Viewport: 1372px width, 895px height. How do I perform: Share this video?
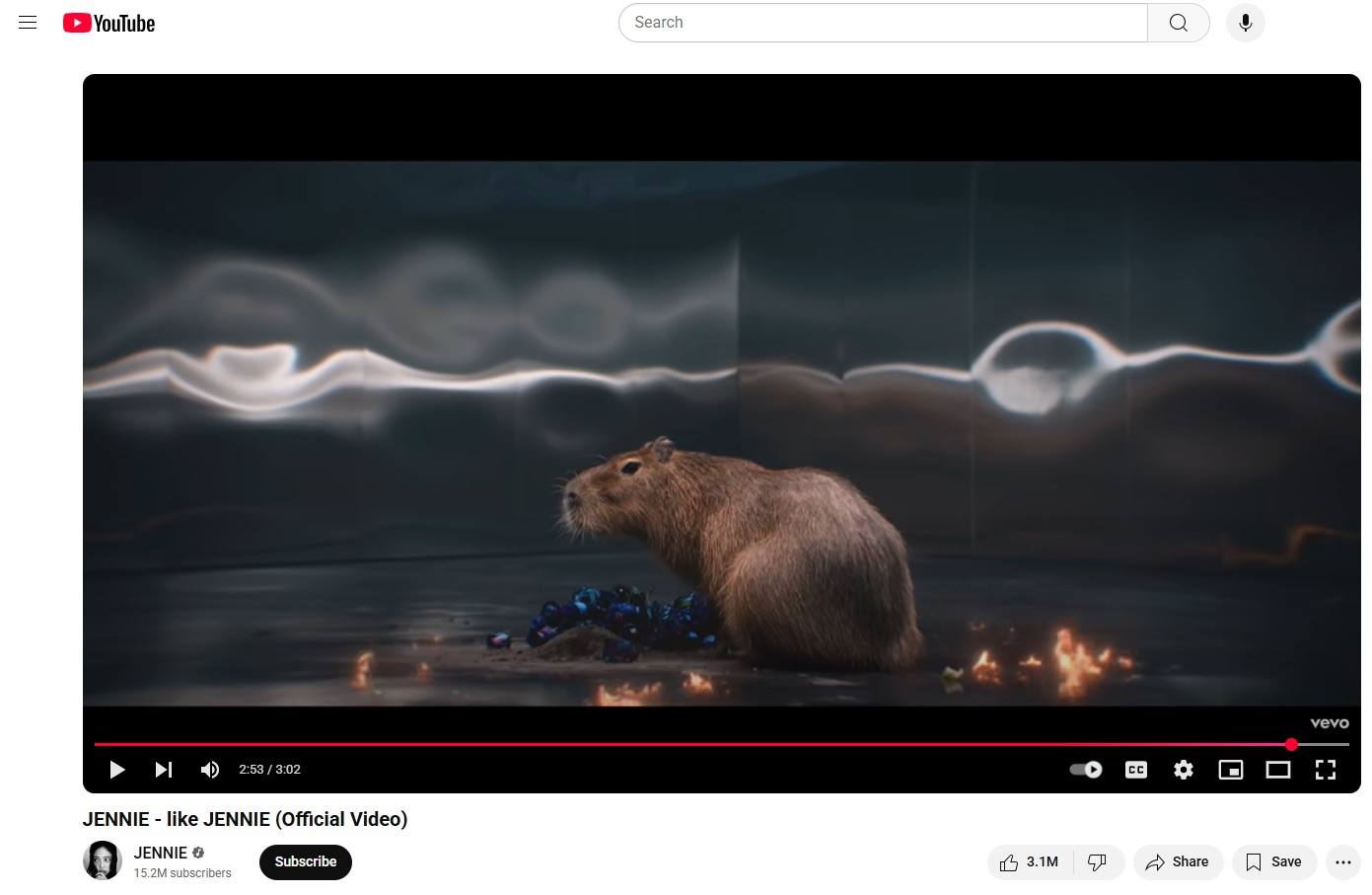click(x=1178, y=862)
